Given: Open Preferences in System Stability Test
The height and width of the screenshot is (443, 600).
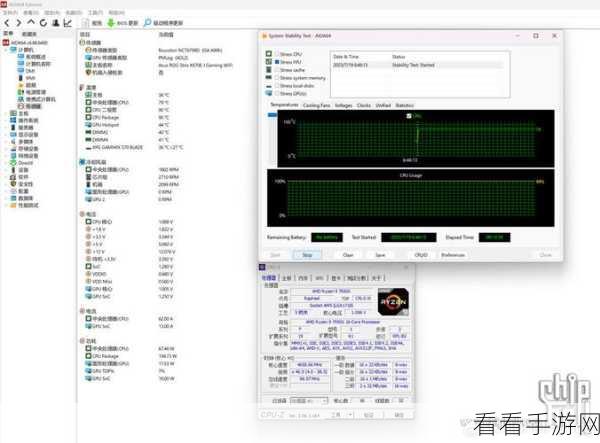Looking at the screenshot, I should (x=453, y=255).
